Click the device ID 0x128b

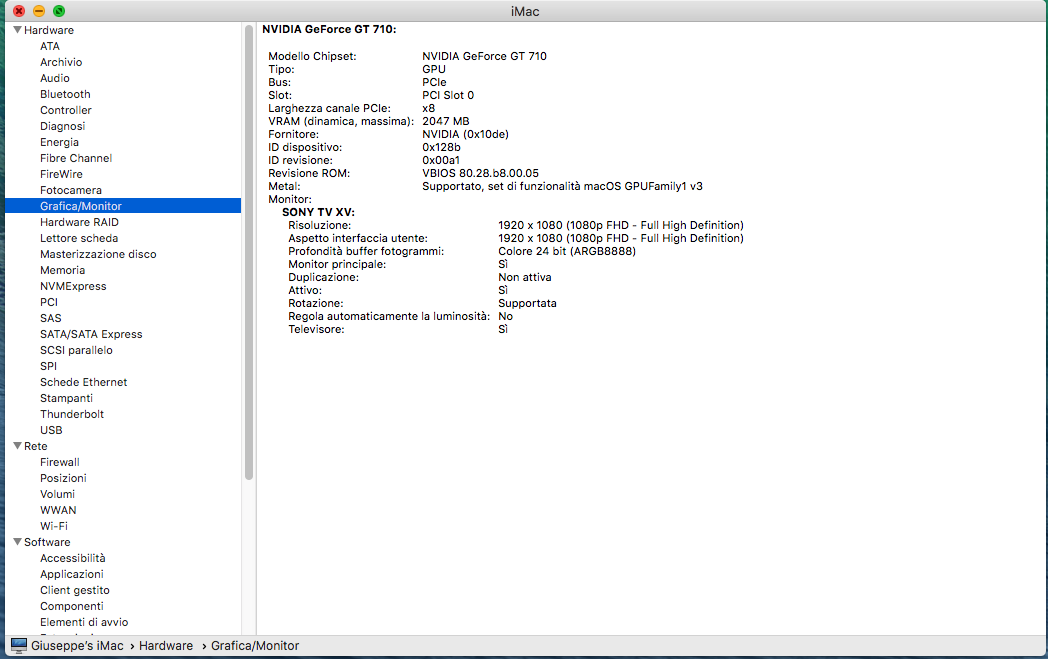coord(441,147)
